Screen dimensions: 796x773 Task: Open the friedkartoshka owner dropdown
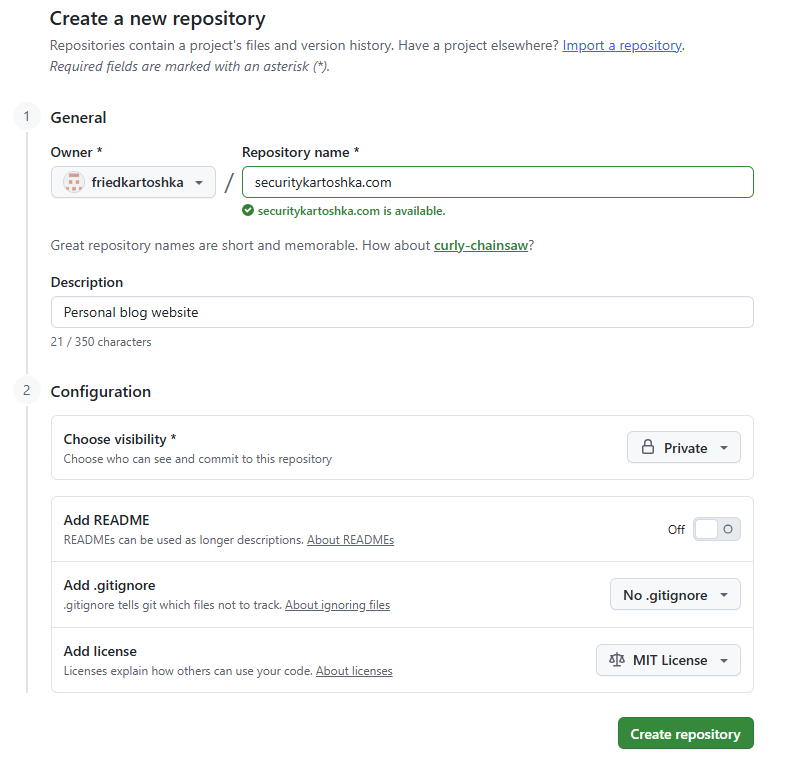coord(133,182)
